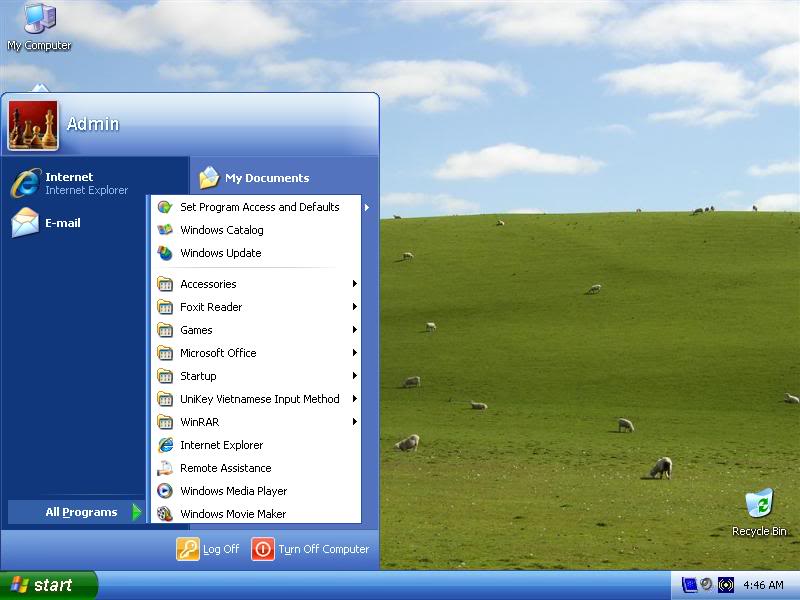Click the Admin chess user picture

click(33, 125)
